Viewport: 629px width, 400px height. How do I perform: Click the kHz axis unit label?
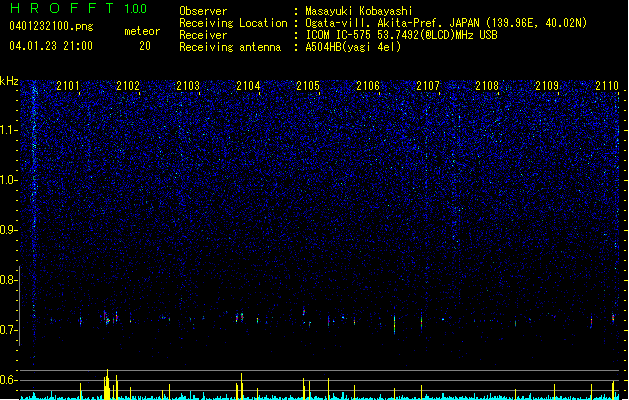pyautogui.click(x=9, y=81)
